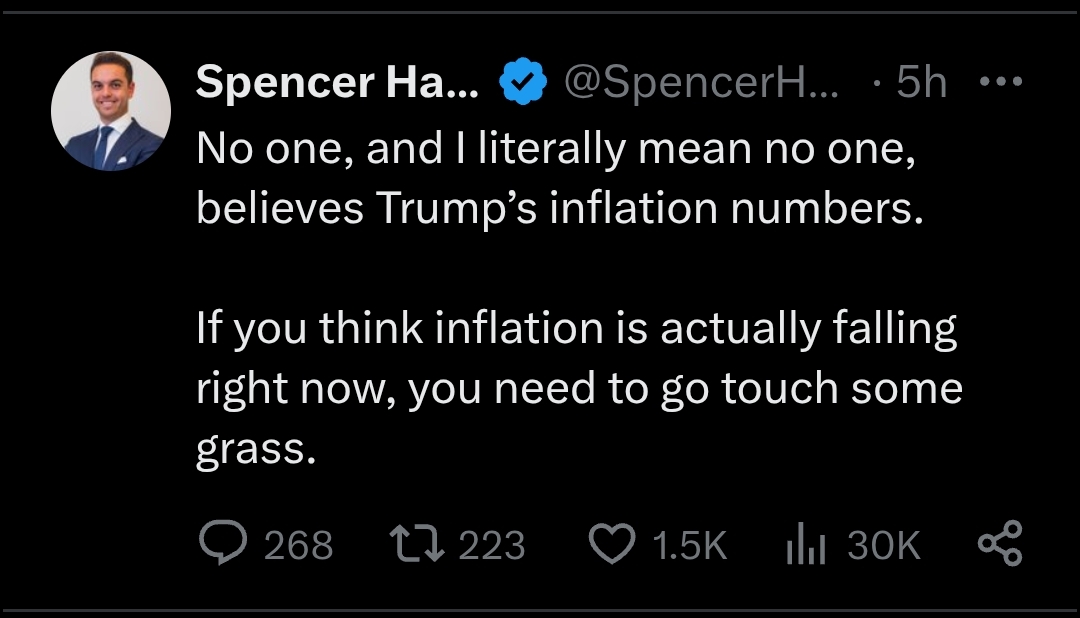1080x618 pixels.
Task: Click the 1.5K likes count
Action: click(688, 545)
